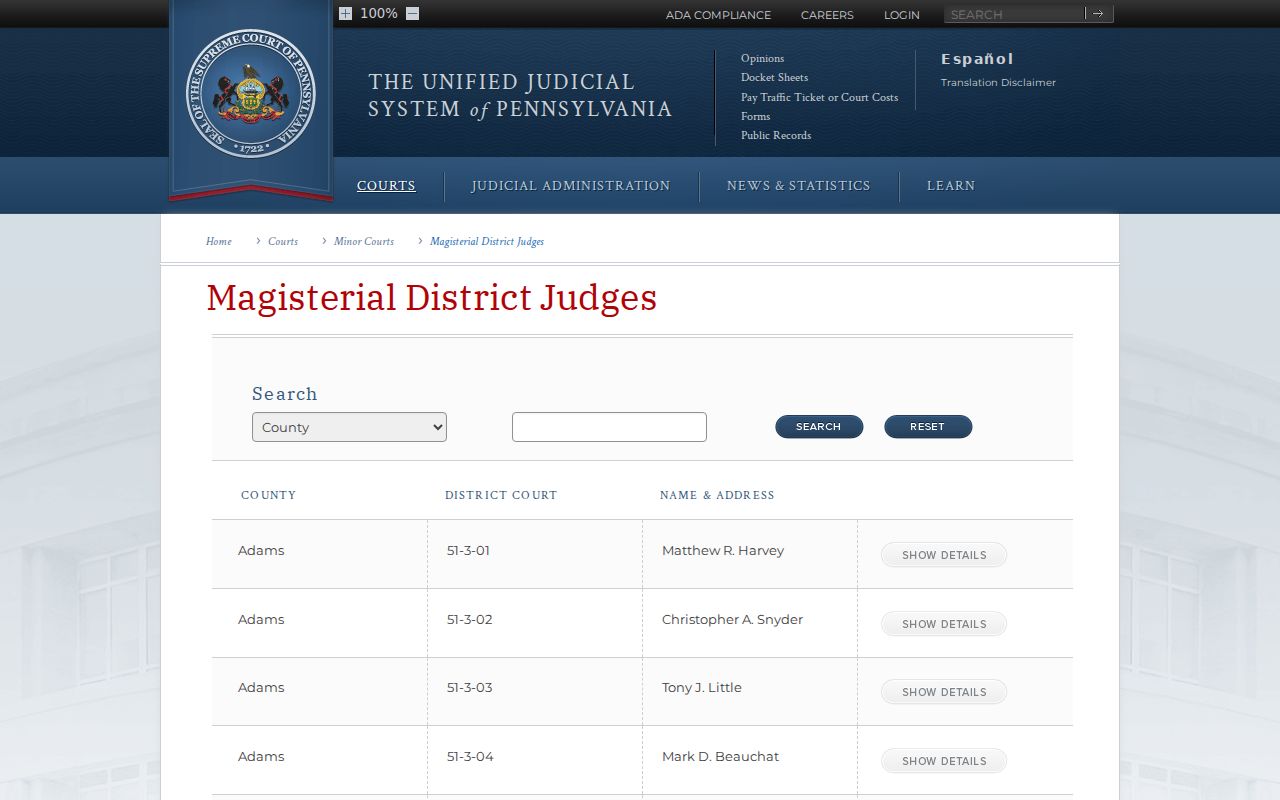Screen dimensions: 1280x800
Task: Open Pay Traffic Ticket or Court Costs
Action: click(x=819, y=97)
